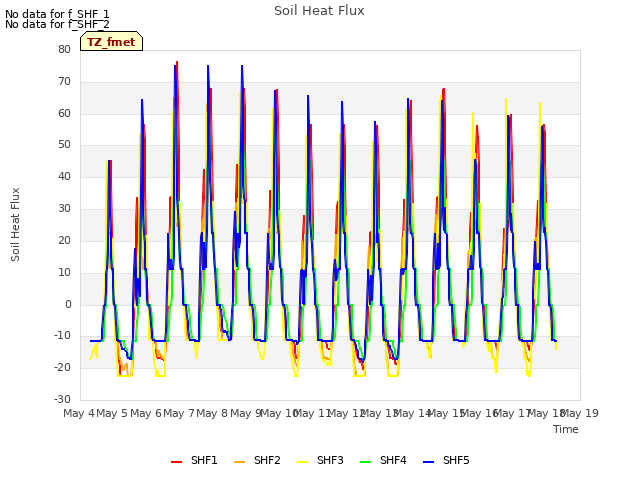
Task: Click the 10 y-axis tick label
Action: click(x=64, y=272)
